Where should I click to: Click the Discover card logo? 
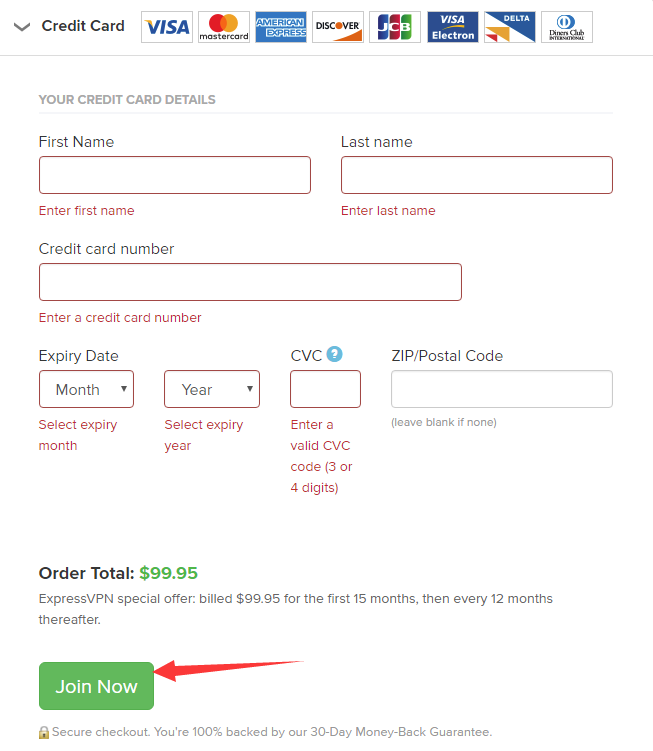[338, 27]
